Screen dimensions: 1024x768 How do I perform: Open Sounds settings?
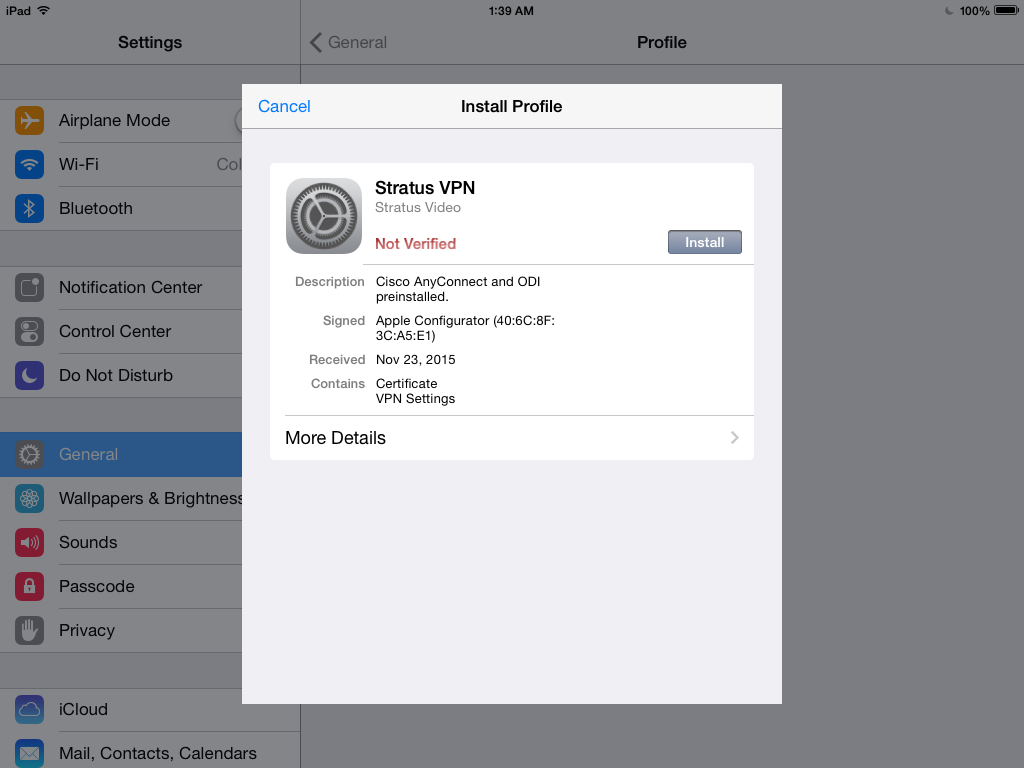121,543
